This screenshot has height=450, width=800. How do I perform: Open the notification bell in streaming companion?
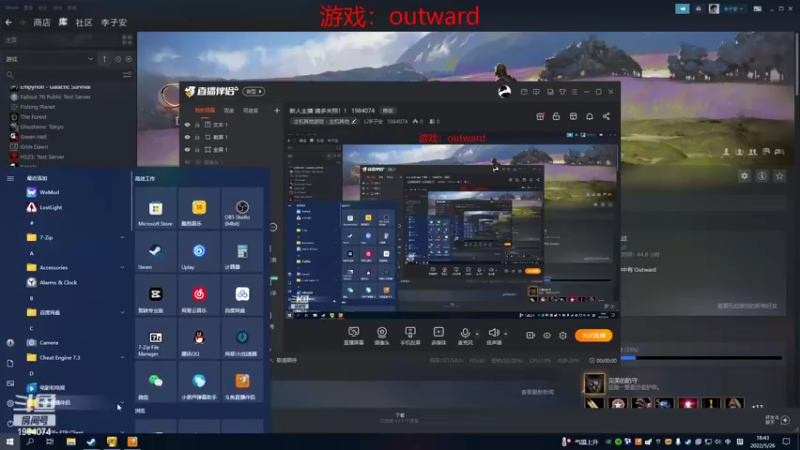click(589, 116)
